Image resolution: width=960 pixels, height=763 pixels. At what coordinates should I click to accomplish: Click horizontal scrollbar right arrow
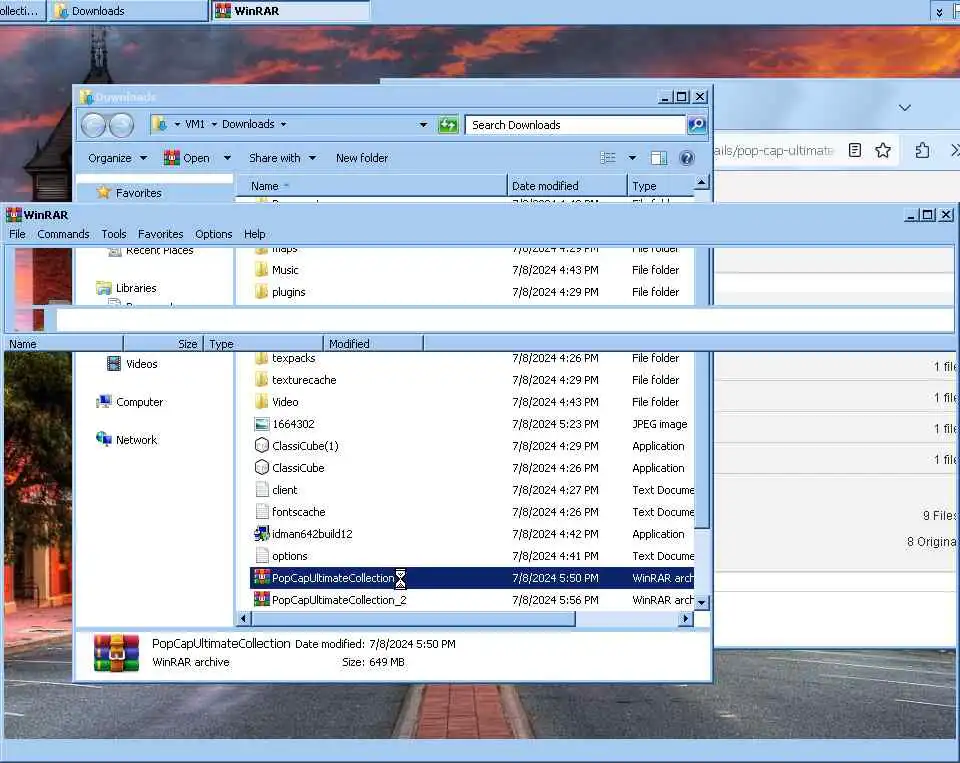(x=686, y=619)
